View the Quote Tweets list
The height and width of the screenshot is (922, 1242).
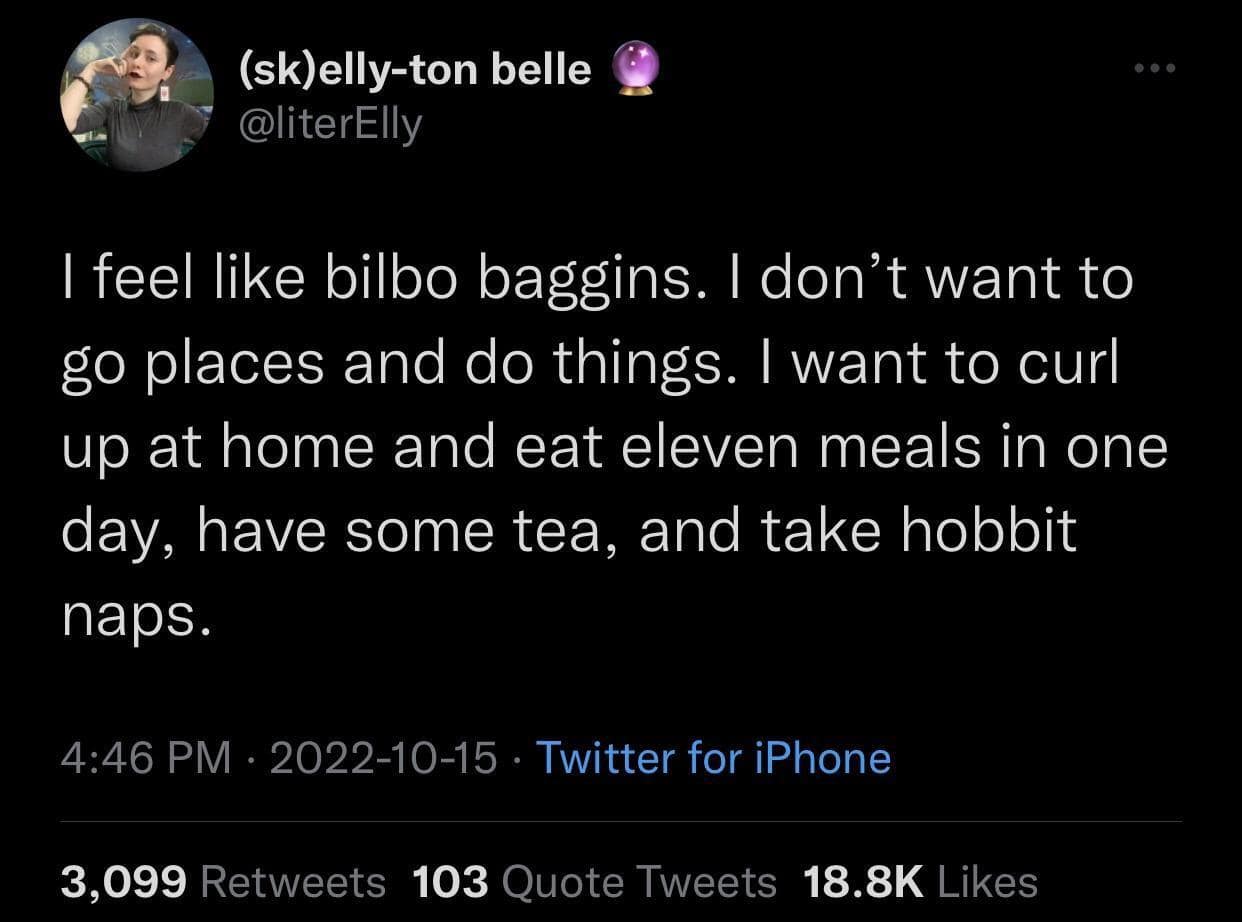pos(639,881)
